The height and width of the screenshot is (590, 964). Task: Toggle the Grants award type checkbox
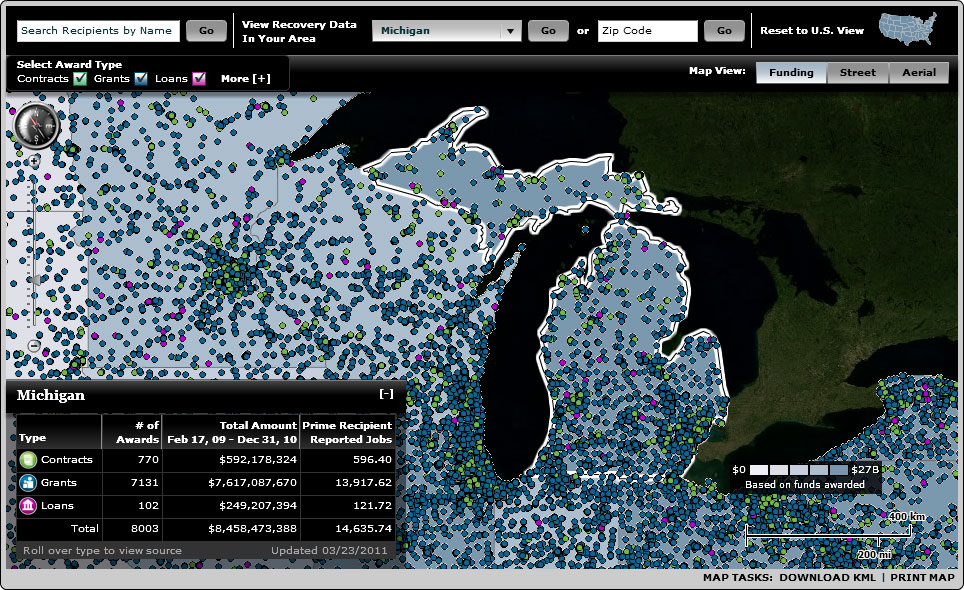coord(141,79)
